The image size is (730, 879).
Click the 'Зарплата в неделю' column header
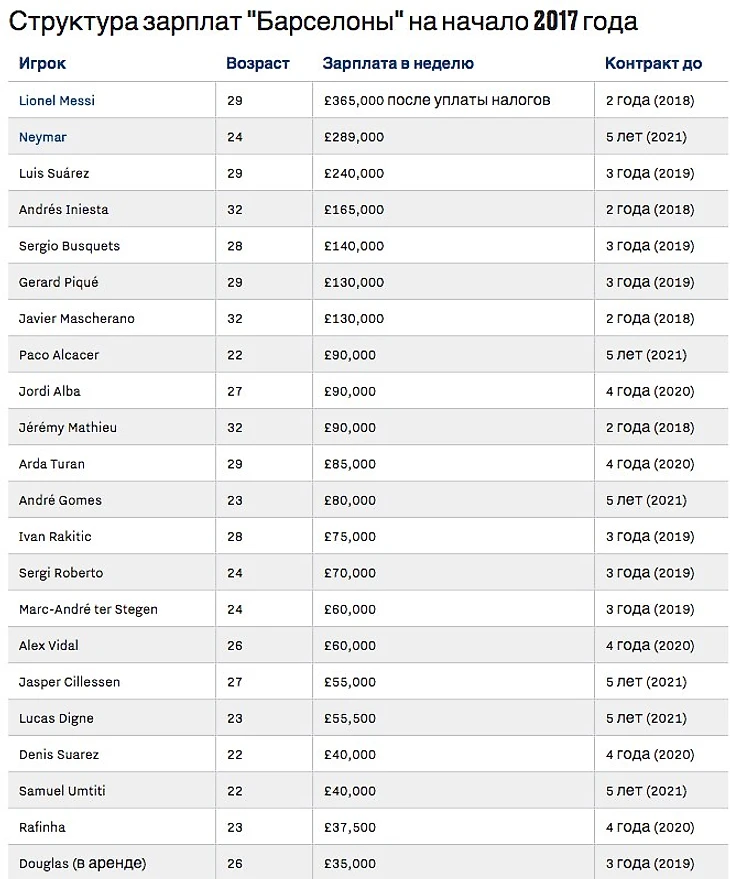coord(398,63)
